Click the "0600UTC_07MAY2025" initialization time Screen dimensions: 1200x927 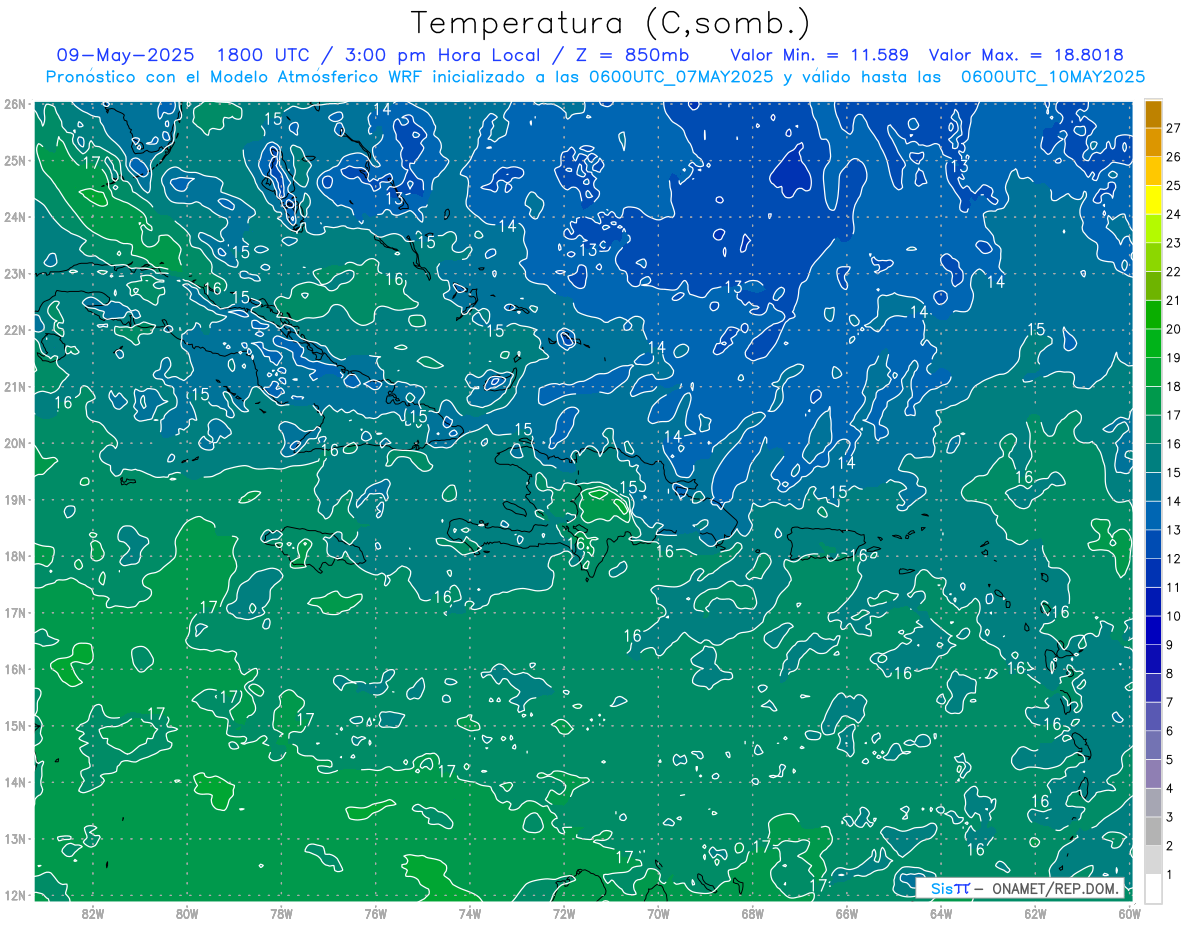click(682, 76)
